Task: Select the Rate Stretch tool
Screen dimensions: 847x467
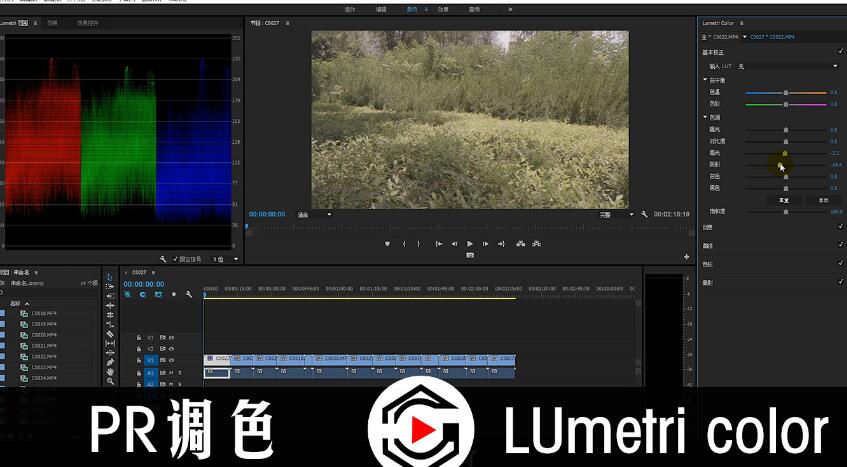Action: pos(110,324)
